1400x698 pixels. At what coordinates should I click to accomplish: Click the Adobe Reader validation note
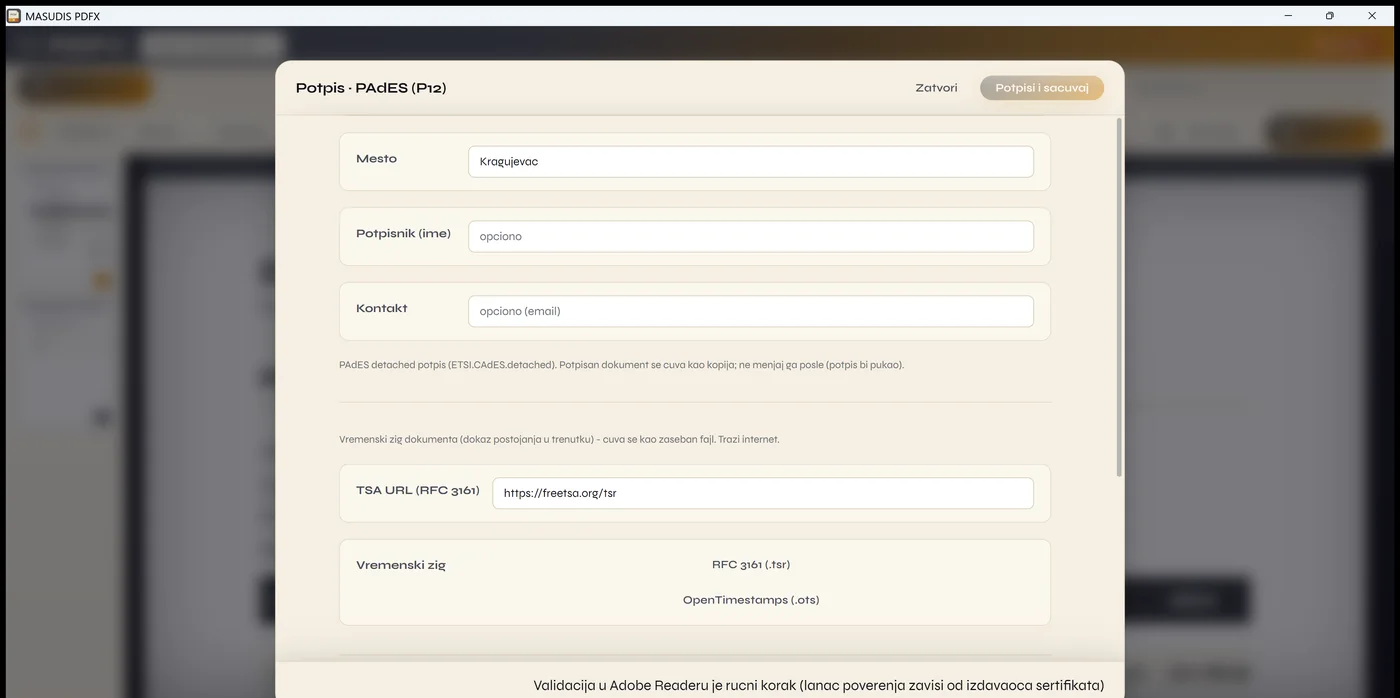(x=818, y=685)
